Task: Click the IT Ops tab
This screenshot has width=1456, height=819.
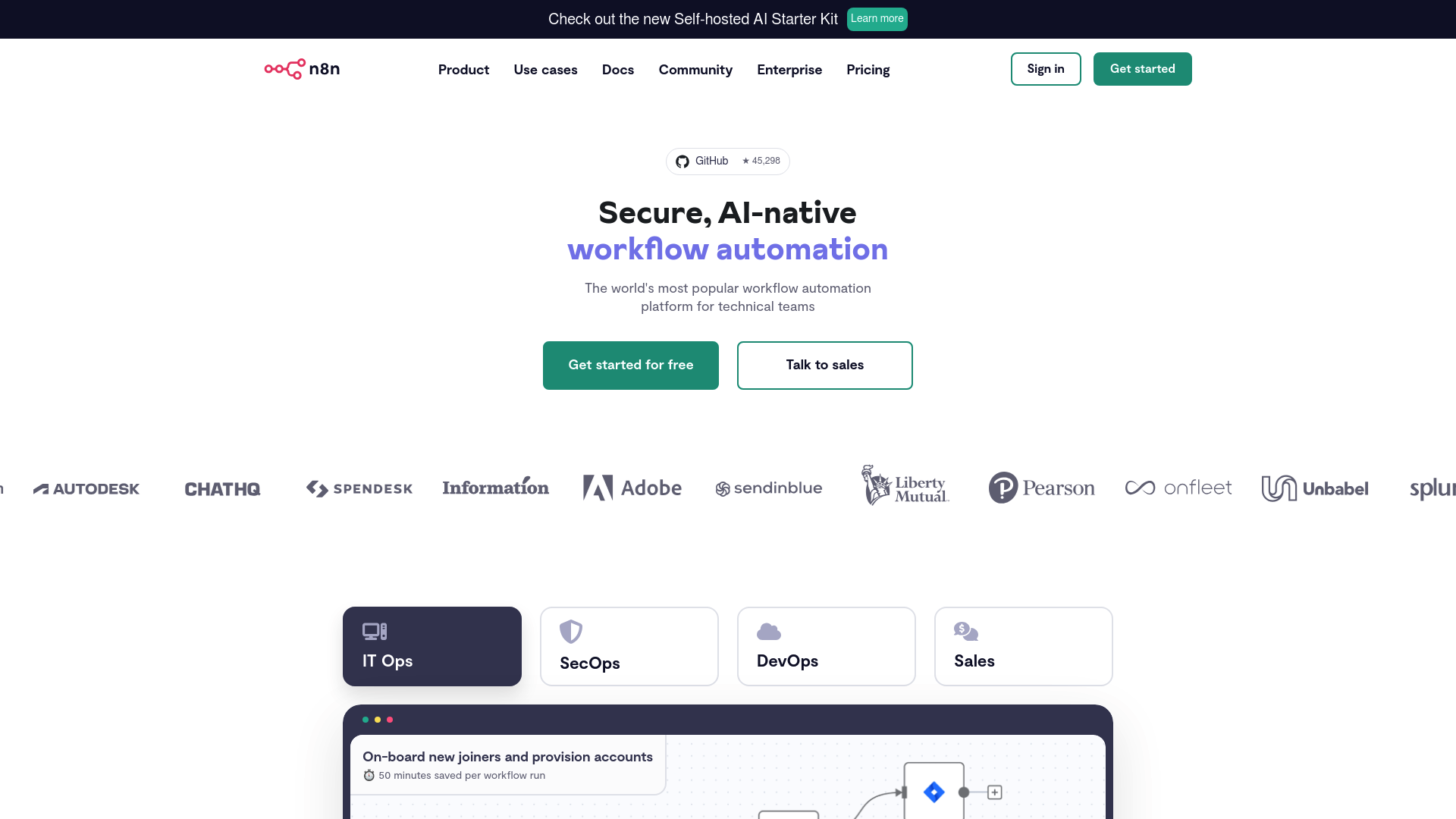Action: tap(432, 646)
